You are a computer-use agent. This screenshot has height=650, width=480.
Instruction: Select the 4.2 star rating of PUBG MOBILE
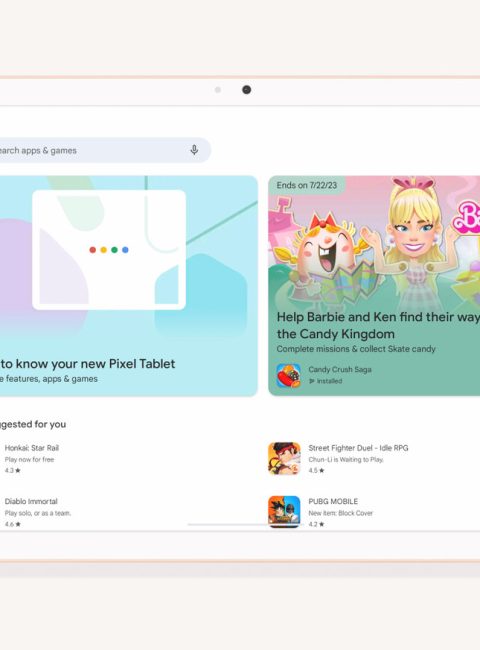point(316,524)
